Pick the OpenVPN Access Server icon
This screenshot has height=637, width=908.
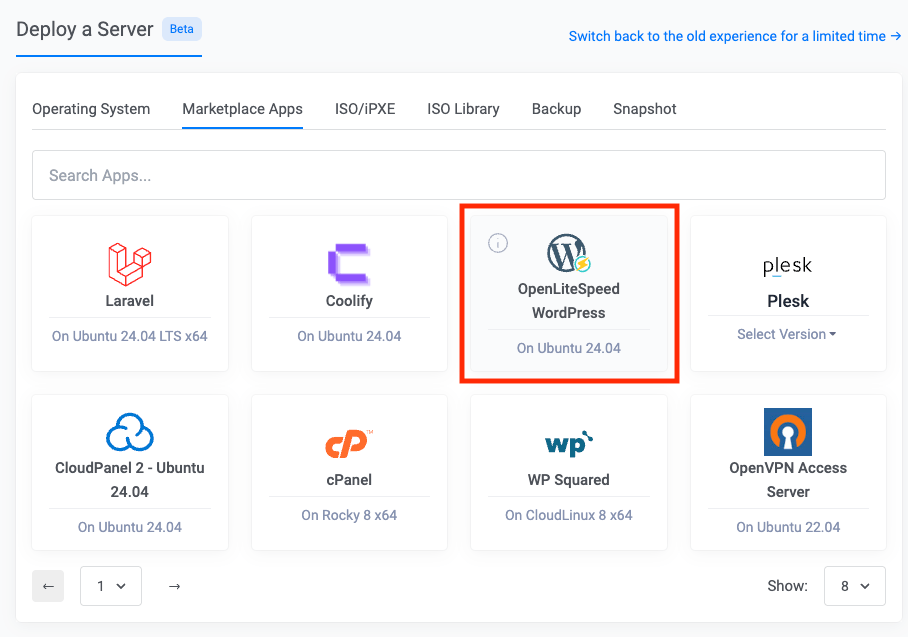tap(788, 432)
